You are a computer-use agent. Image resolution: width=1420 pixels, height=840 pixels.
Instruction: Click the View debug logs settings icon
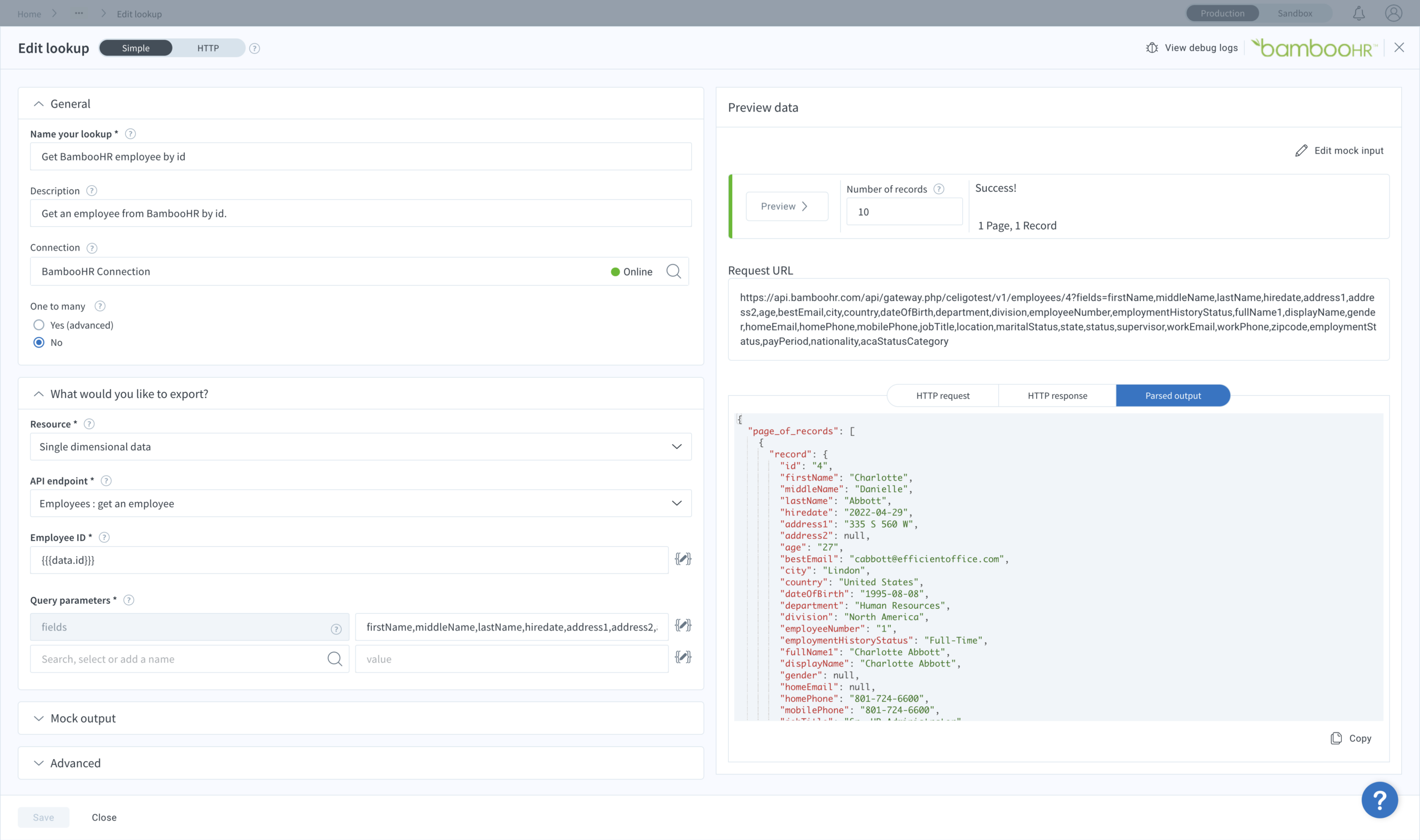tap(1152, 47)
